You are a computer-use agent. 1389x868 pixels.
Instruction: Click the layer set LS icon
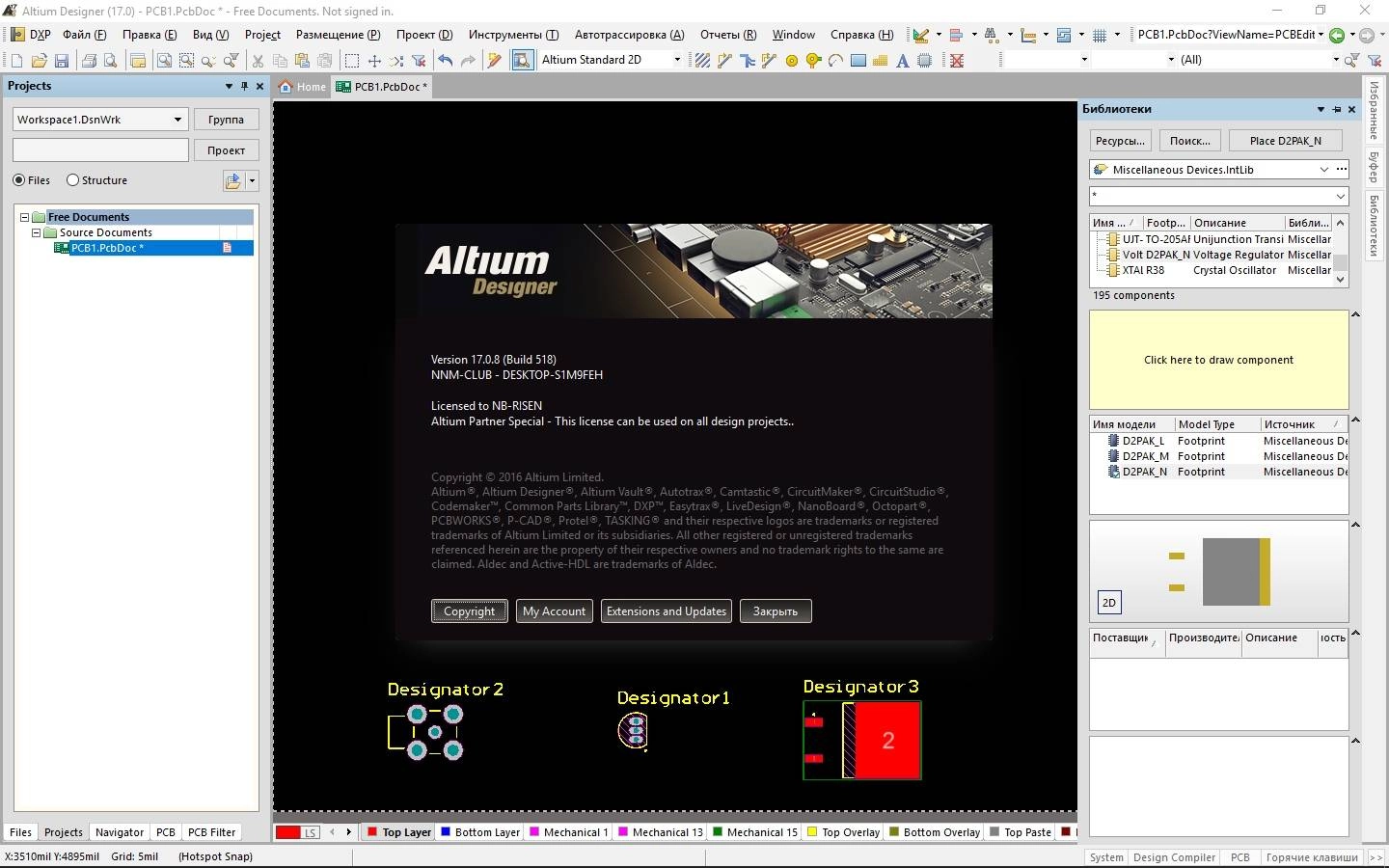pos(310,832)
